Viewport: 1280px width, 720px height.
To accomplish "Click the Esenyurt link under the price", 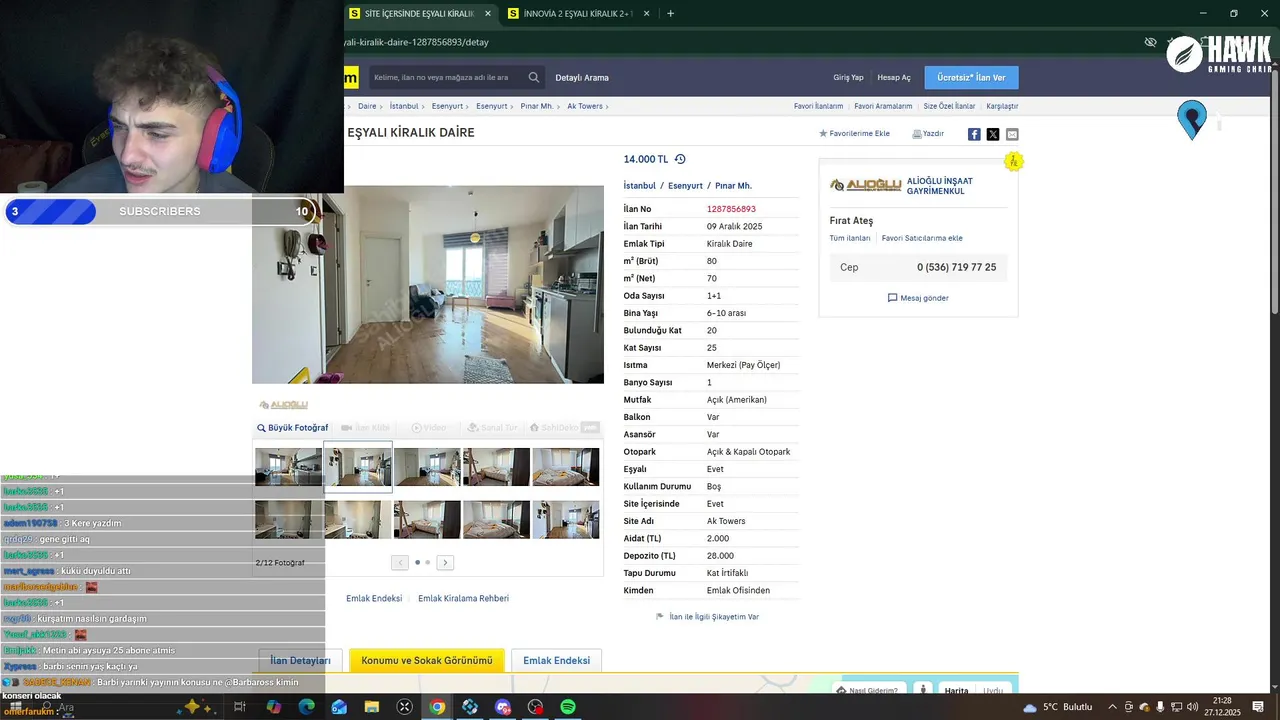I will [685, 186].
